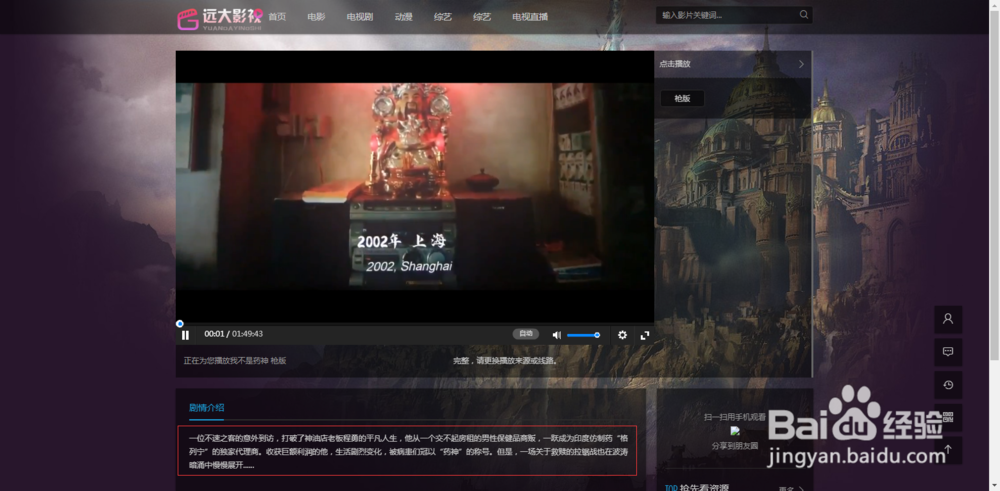Select the 枪版 source button
Image resolution: width=1000 pixels, height=491 pixels.
[x=682, y=98]
